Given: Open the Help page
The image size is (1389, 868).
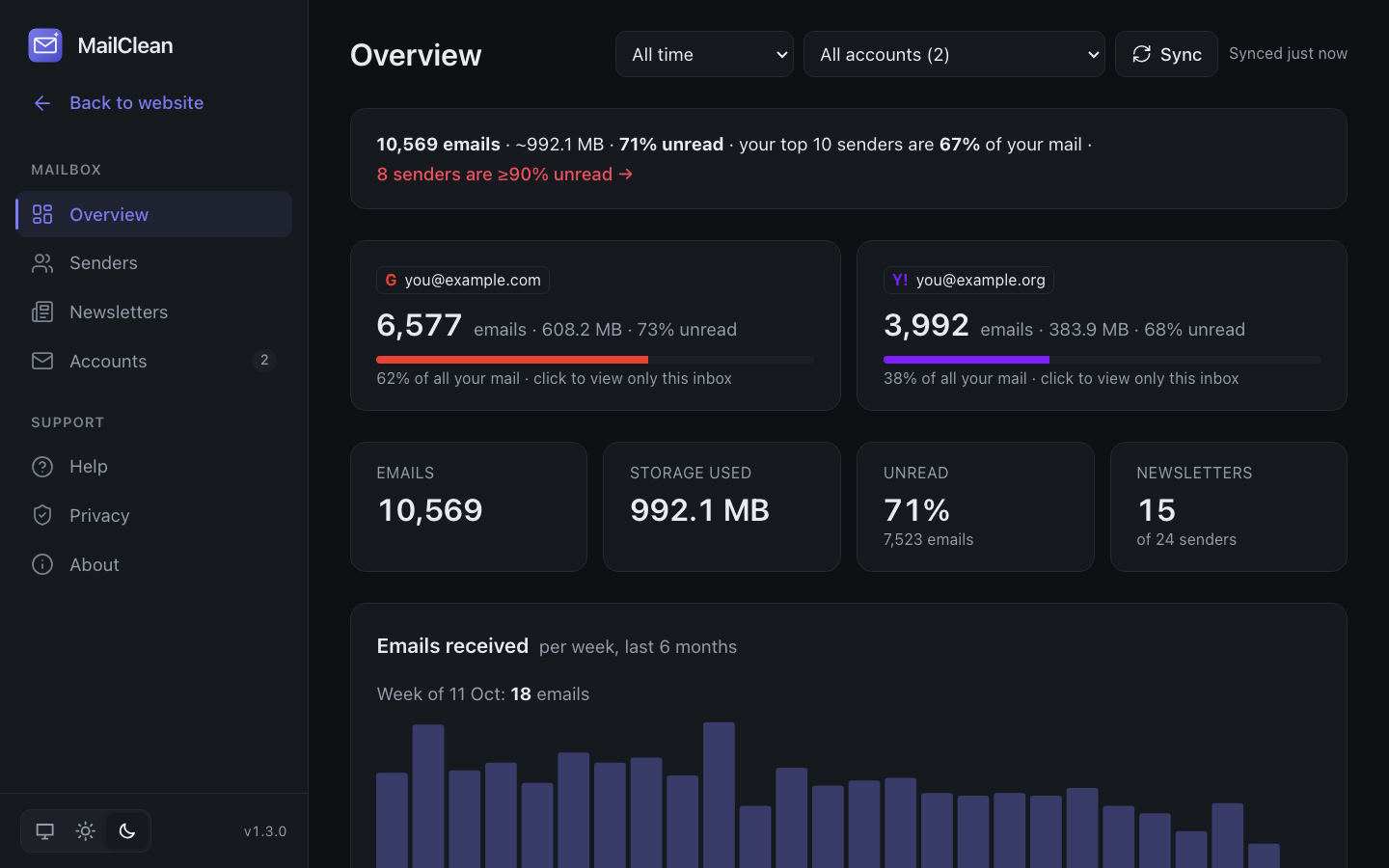Looking at the screenshot, I should click(154, 467).
